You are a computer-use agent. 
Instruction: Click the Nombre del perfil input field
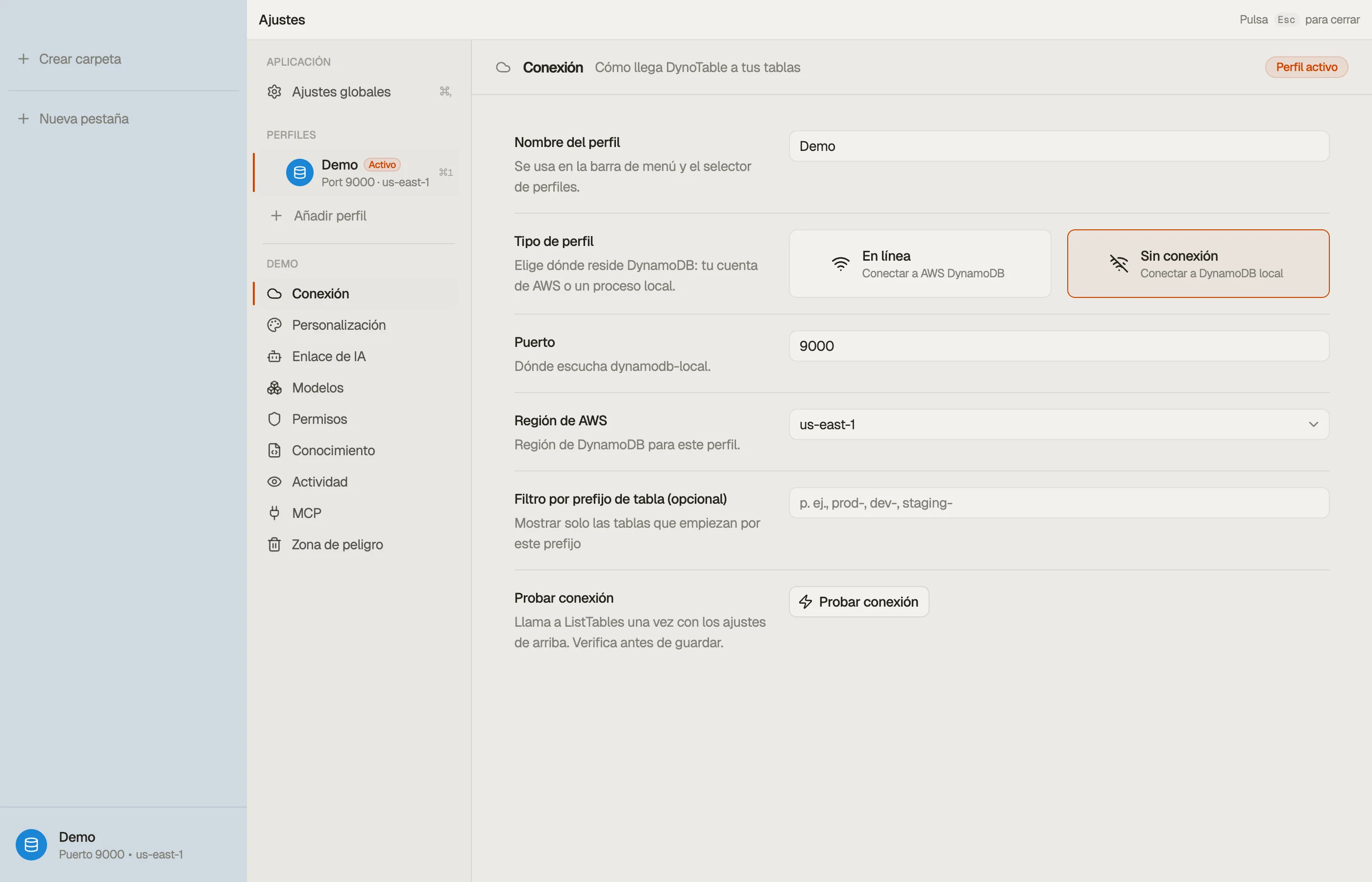1059,146
